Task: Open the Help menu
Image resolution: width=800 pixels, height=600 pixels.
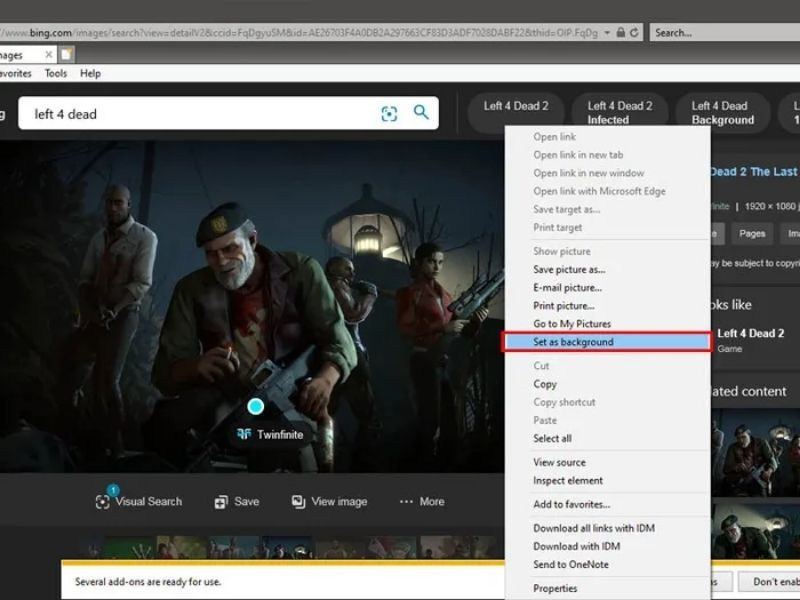Action: (90, 73)
